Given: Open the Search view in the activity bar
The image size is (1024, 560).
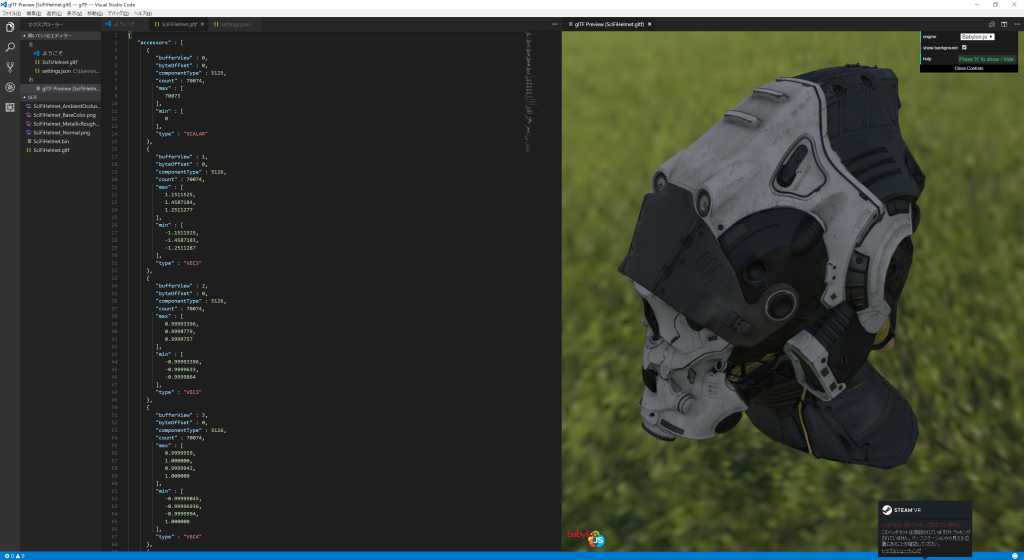Looking at the screenshot, I should point(10,47).
